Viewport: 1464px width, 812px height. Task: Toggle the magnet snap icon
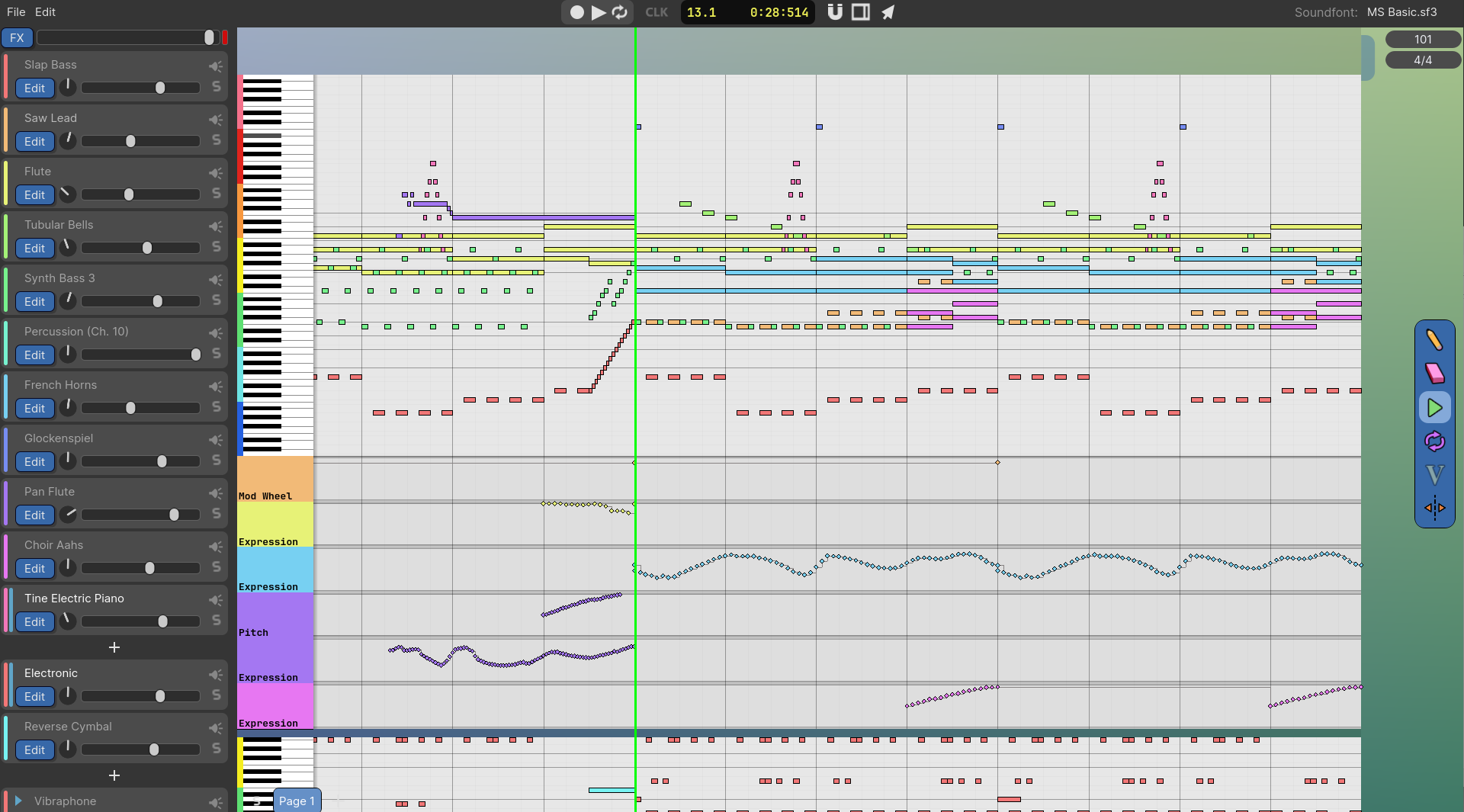(835, 12)
